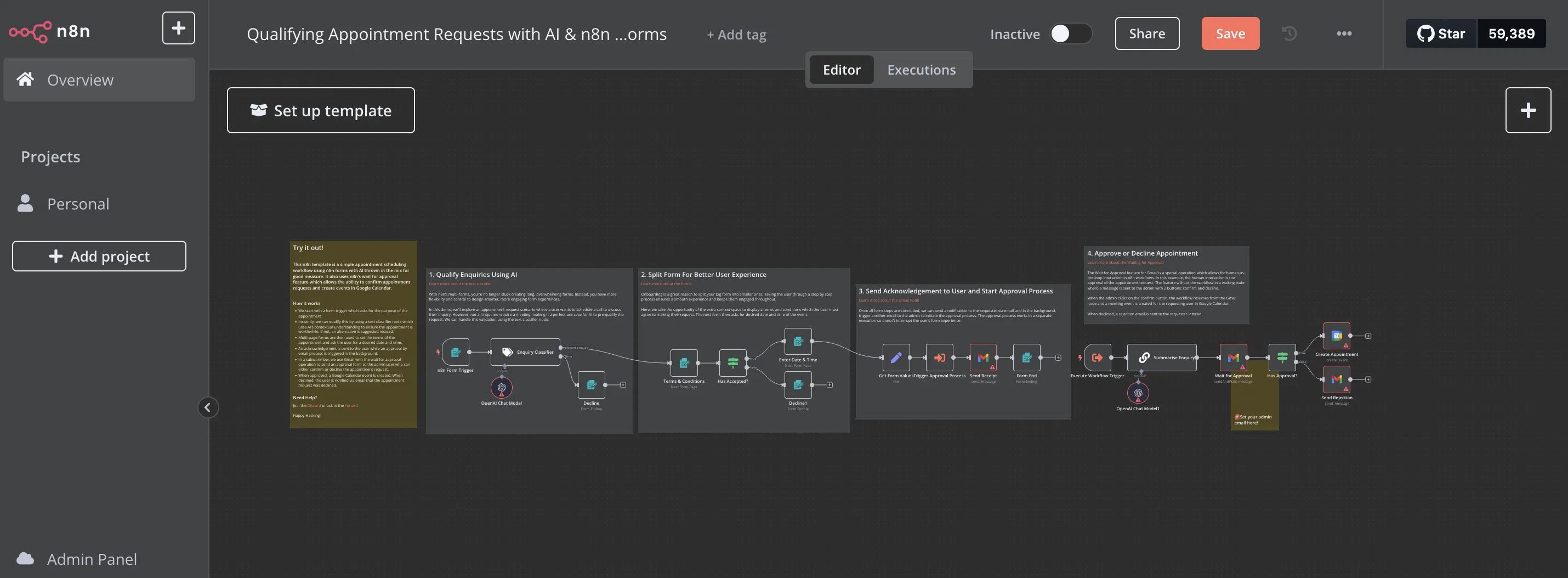Open the Personal project
The width and height of the screenshot is (1568, 578).
click(99, 203)
